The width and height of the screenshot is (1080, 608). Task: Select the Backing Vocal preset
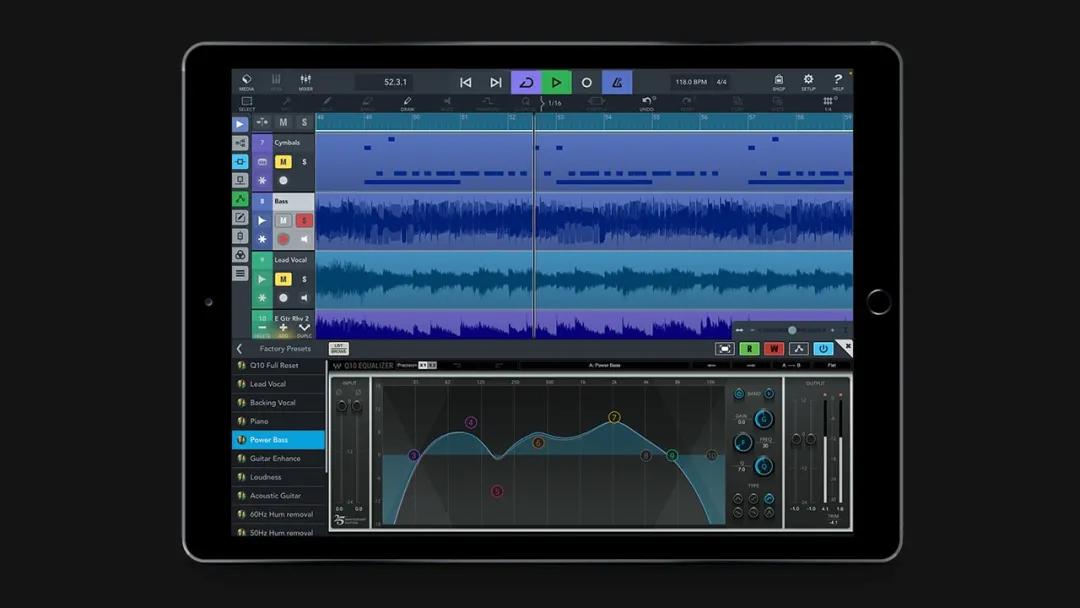pyautogui.click(x=279, y=402)
